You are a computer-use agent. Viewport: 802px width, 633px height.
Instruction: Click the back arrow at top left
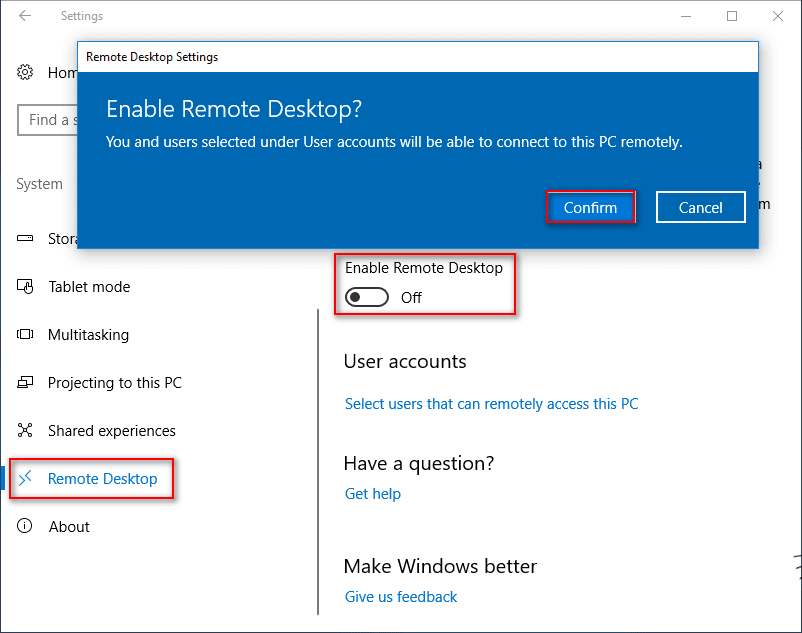click(23, 15)
